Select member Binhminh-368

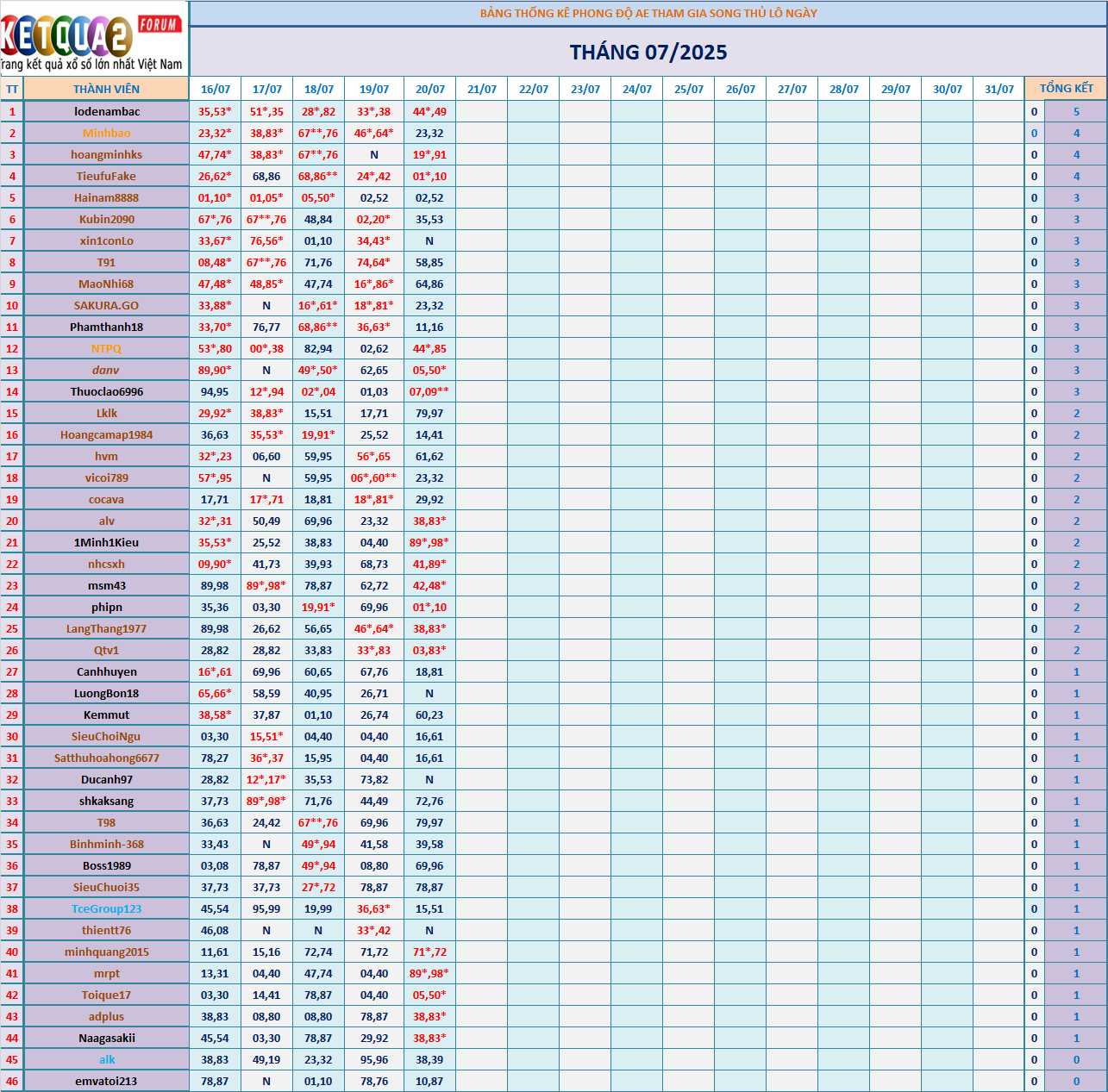pos(107,844)
